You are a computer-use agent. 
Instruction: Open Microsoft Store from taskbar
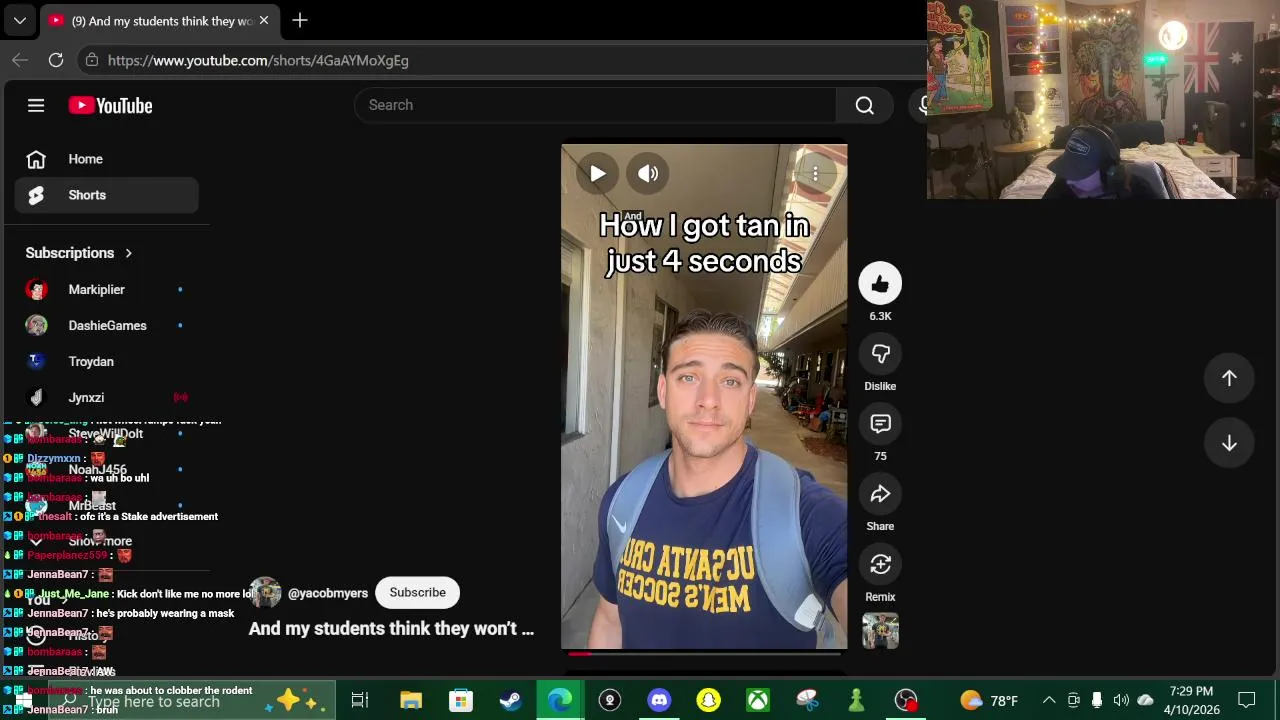click(460, 700)
